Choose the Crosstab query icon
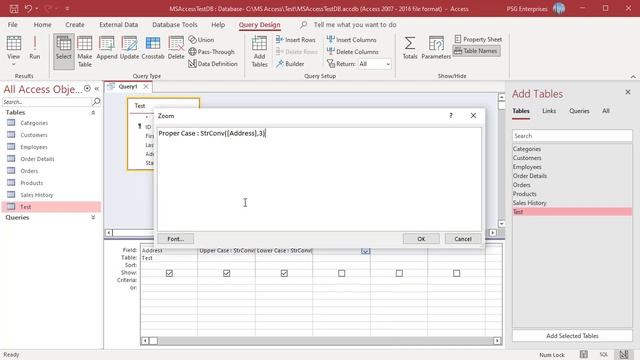 153,48
